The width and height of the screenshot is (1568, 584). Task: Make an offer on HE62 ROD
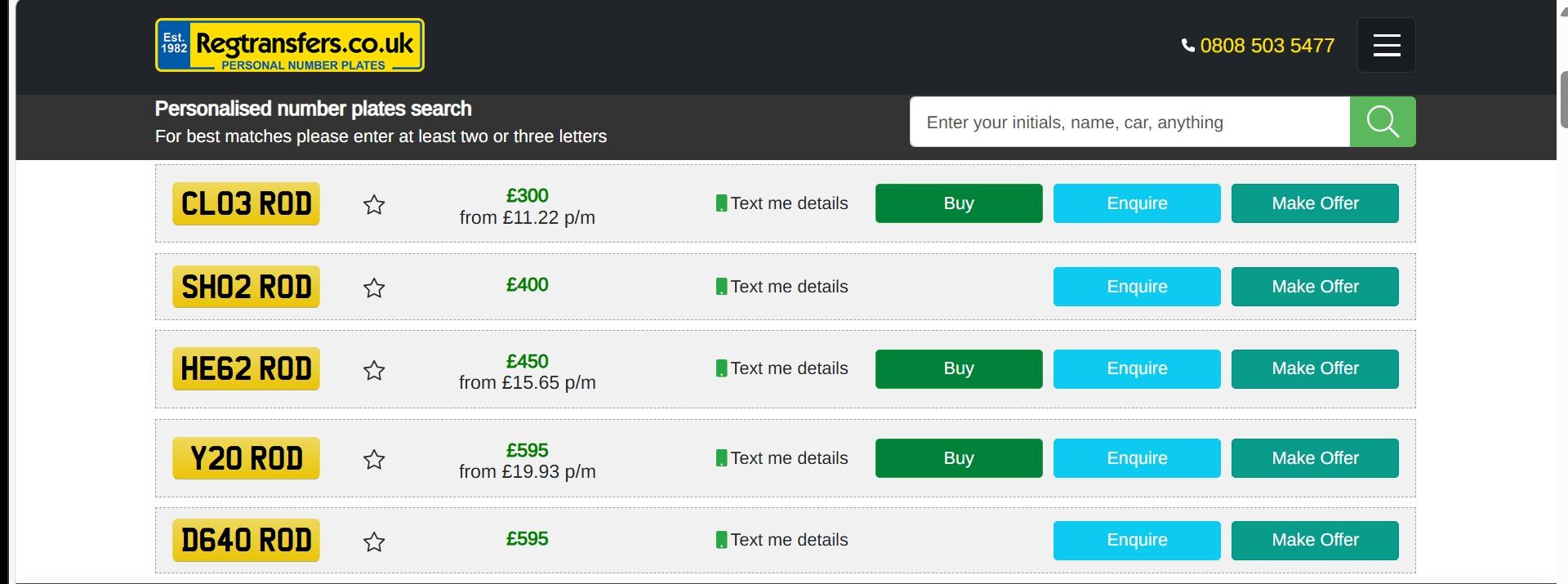[1314, 368]
